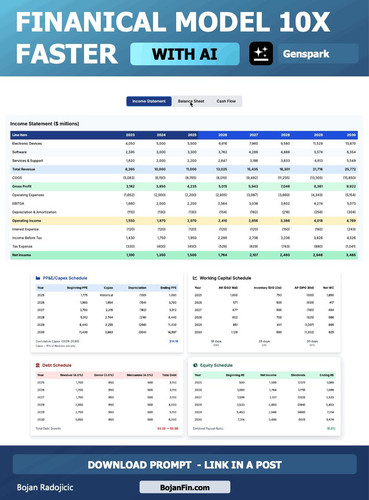369x500 pixels.
Task: Click the WITH AI button
Action: (185, 54)
